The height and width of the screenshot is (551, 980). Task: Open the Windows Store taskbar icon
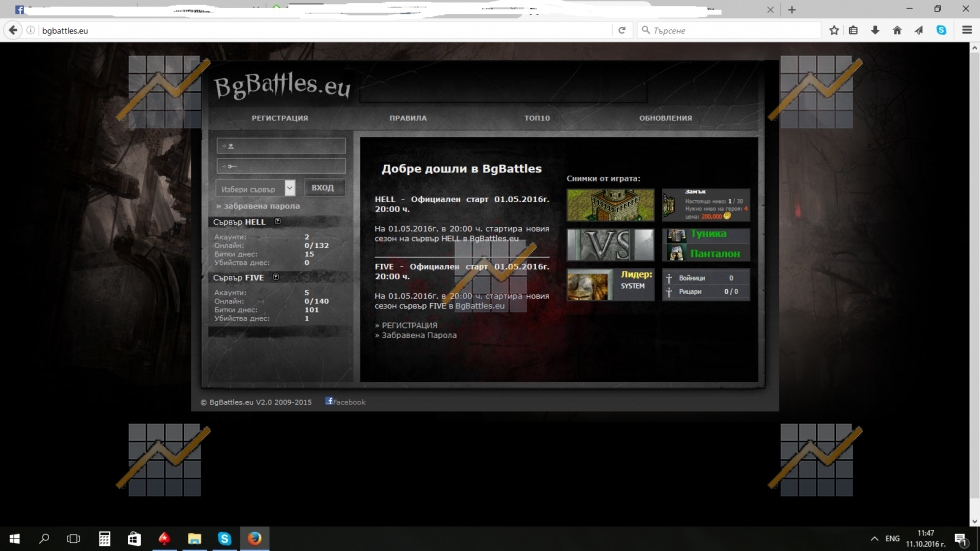pos(134,539)
